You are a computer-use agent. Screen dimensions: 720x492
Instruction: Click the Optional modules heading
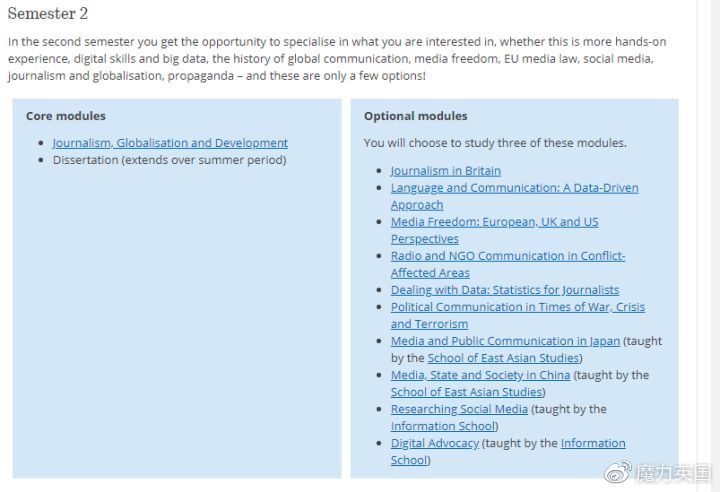point(416,116)
